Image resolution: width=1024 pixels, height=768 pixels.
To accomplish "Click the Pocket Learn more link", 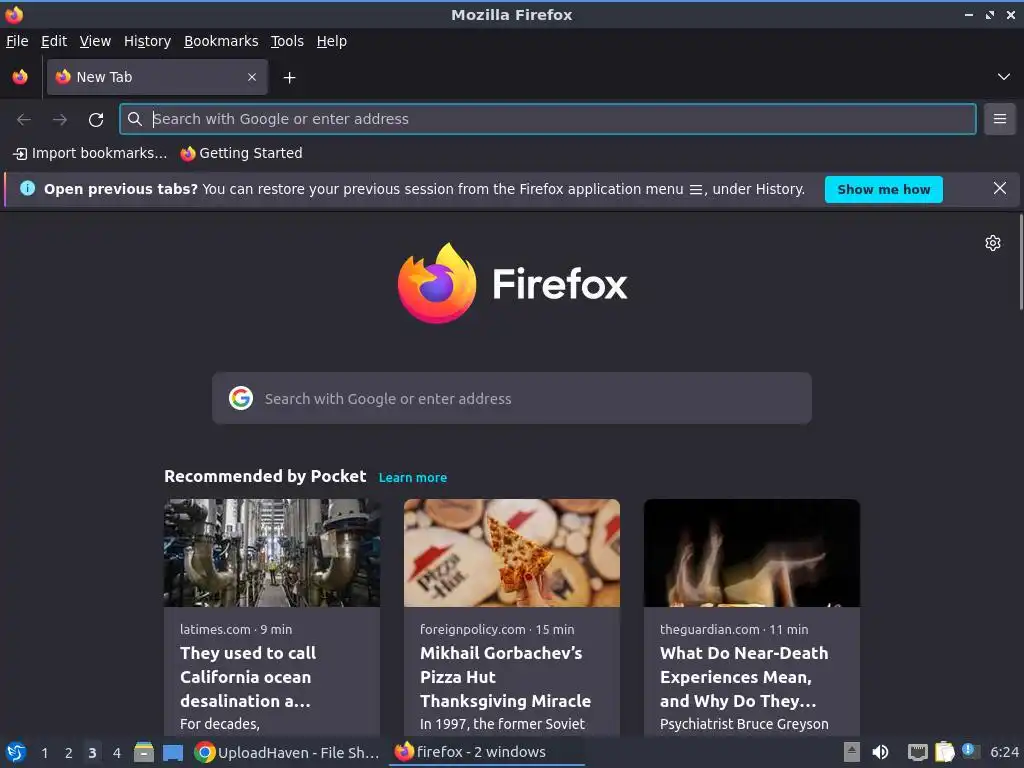I will 413,477.
